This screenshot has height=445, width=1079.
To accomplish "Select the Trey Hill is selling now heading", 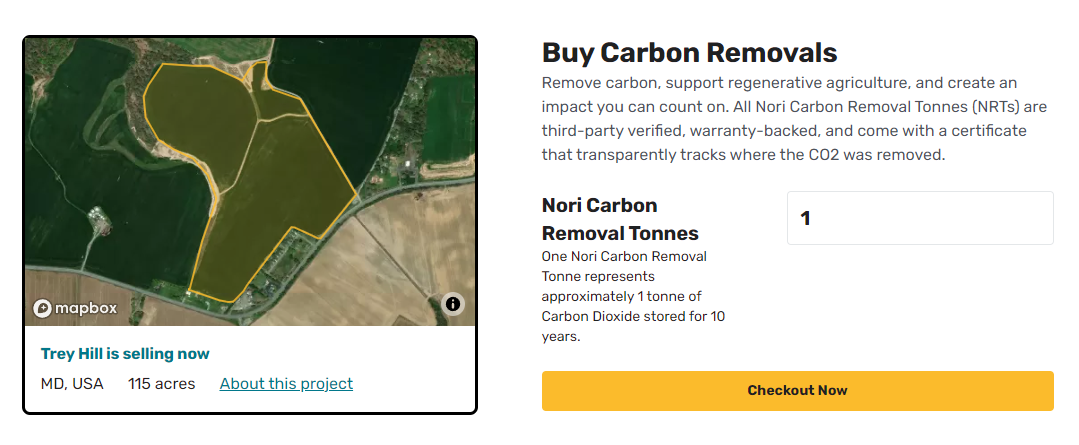I will click(125, 354).
